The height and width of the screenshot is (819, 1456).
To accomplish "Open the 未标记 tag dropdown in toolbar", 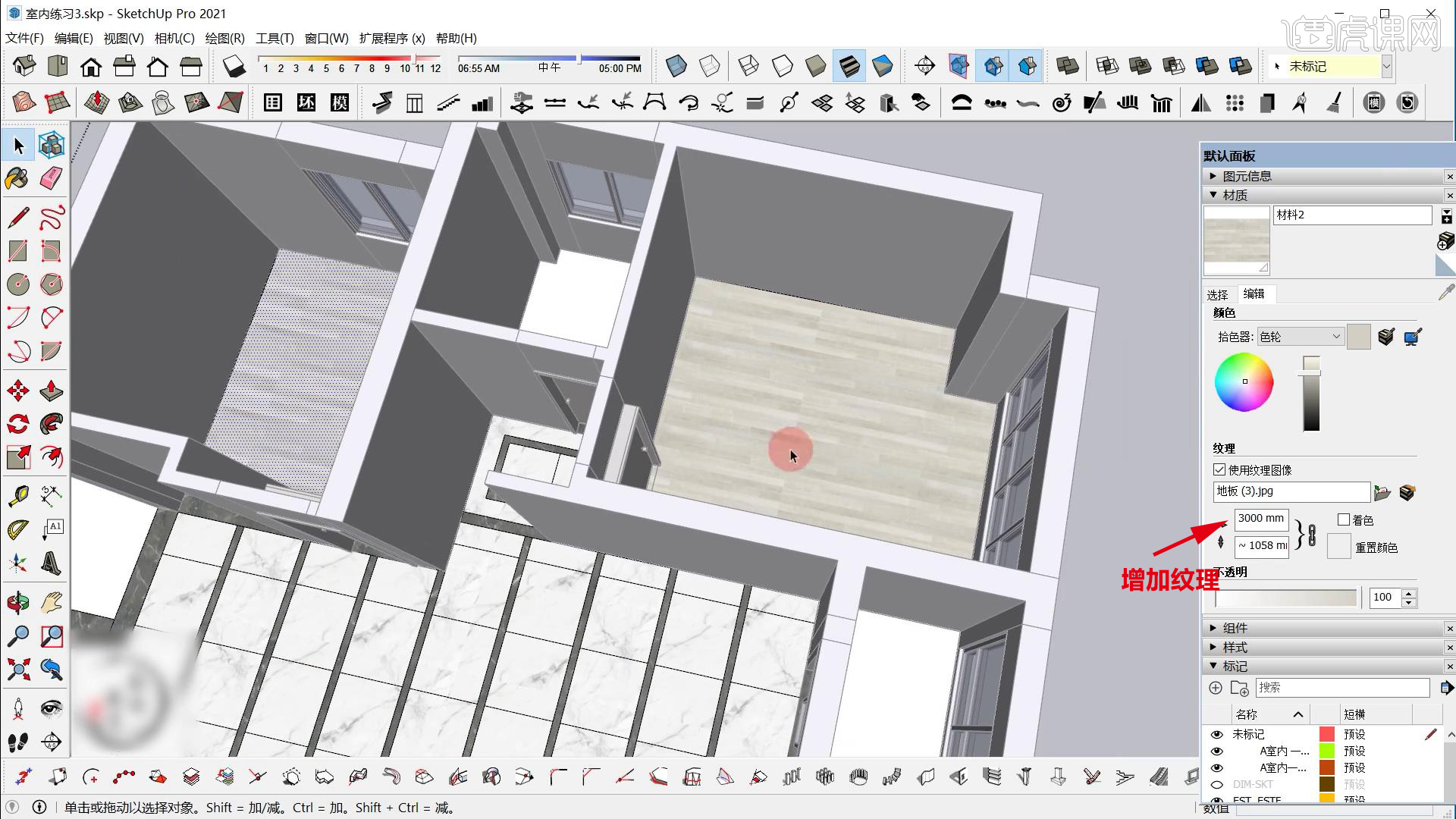I will 1386,67.
